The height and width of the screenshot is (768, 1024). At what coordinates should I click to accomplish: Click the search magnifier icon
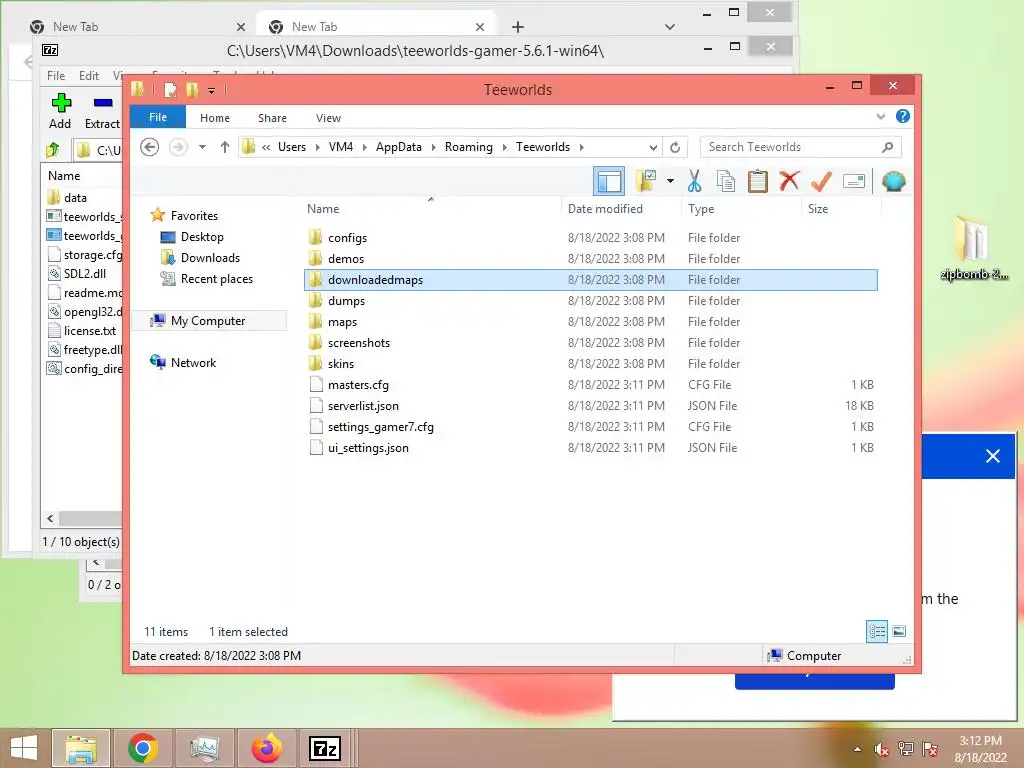pyautogui.click(x=887, y=147)
